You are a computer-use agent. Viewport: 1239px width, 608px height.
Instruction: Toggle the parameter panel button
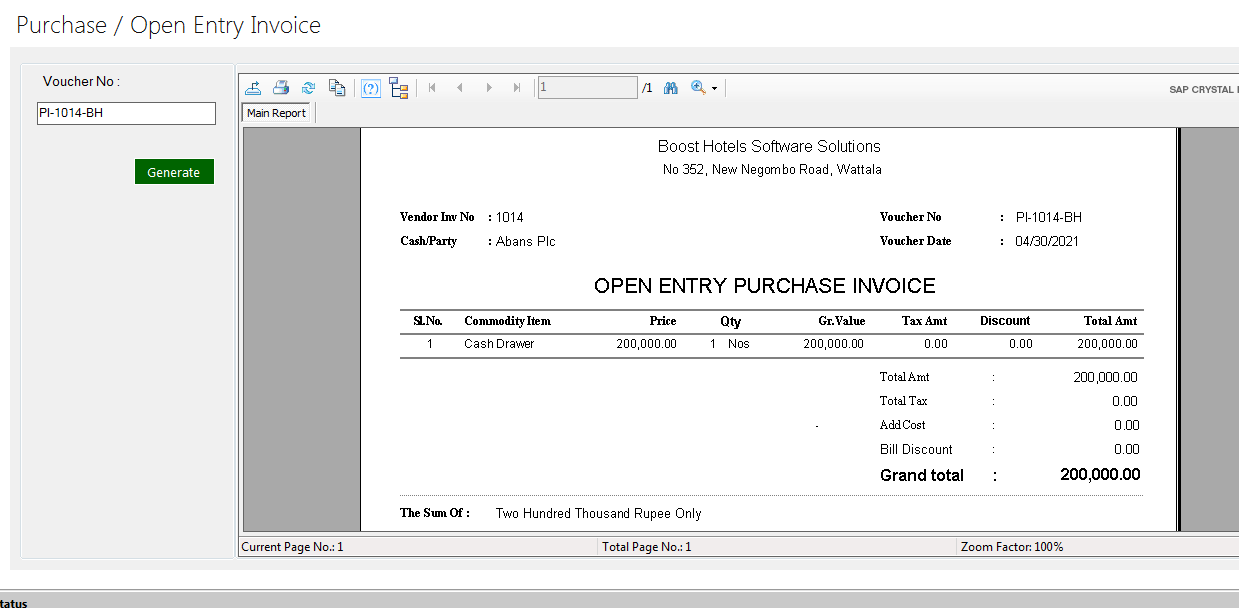[x=371, y=88]
